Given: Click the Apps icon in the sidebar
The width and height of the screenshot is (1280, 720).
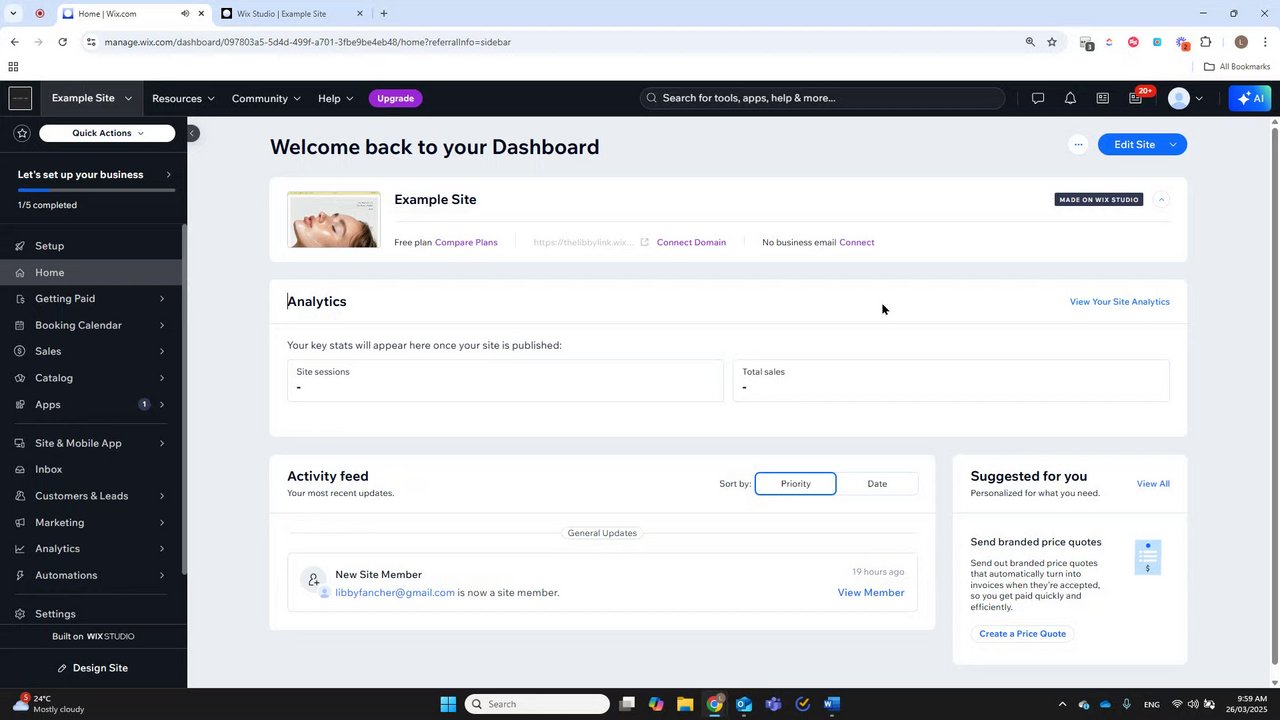Looking at the screenshot, I should [x=20, y=404].
